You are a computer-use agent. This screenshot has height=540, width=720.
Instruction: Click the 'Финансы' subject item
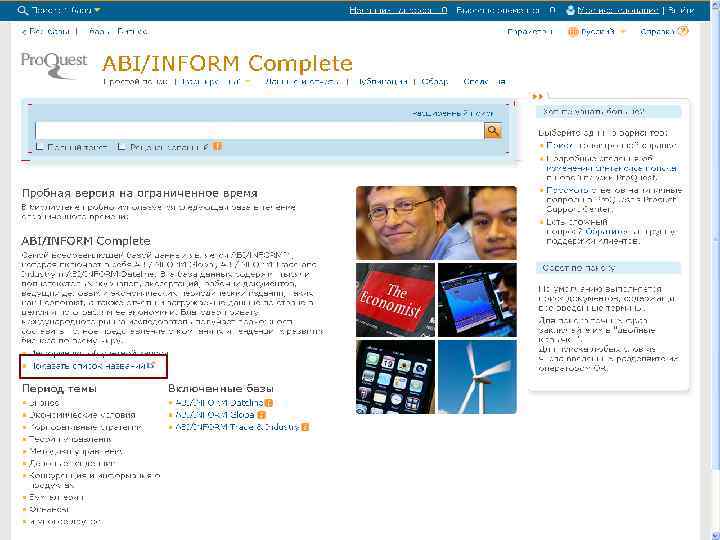pyautogui.click(x=50, y=509)
